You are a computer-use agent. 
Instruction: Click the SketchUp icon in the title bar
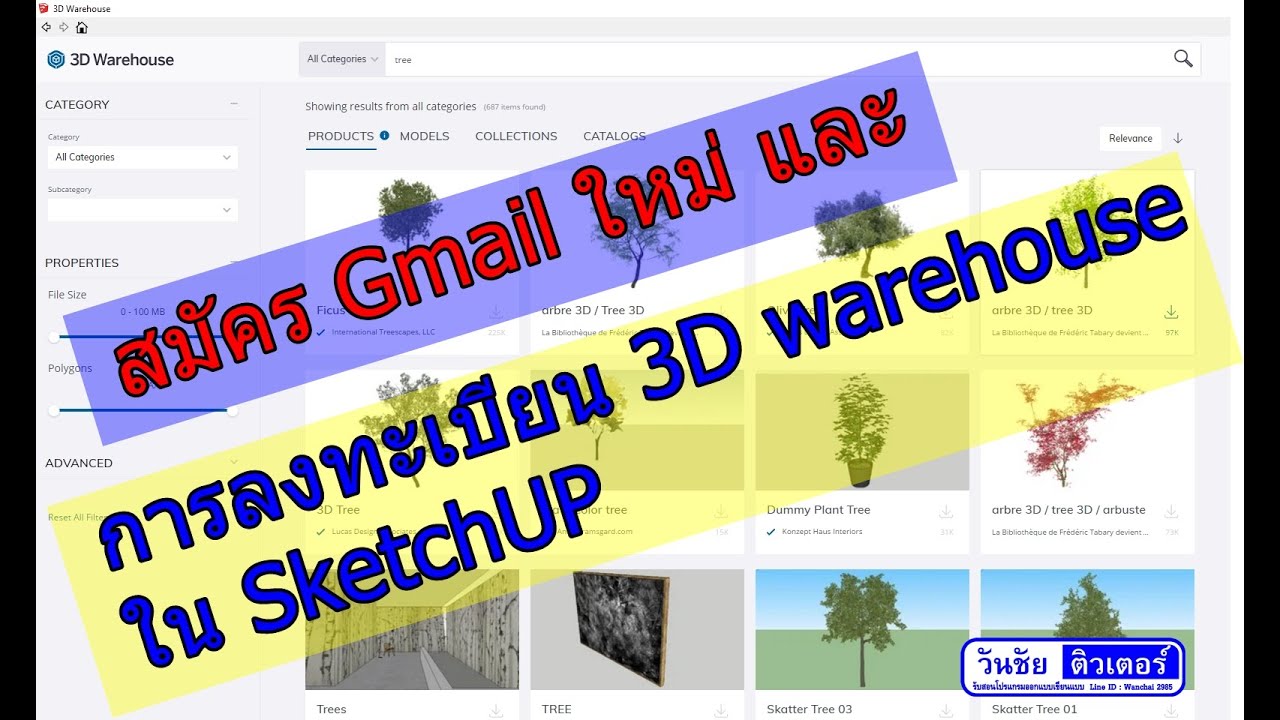tap(43, 8)
